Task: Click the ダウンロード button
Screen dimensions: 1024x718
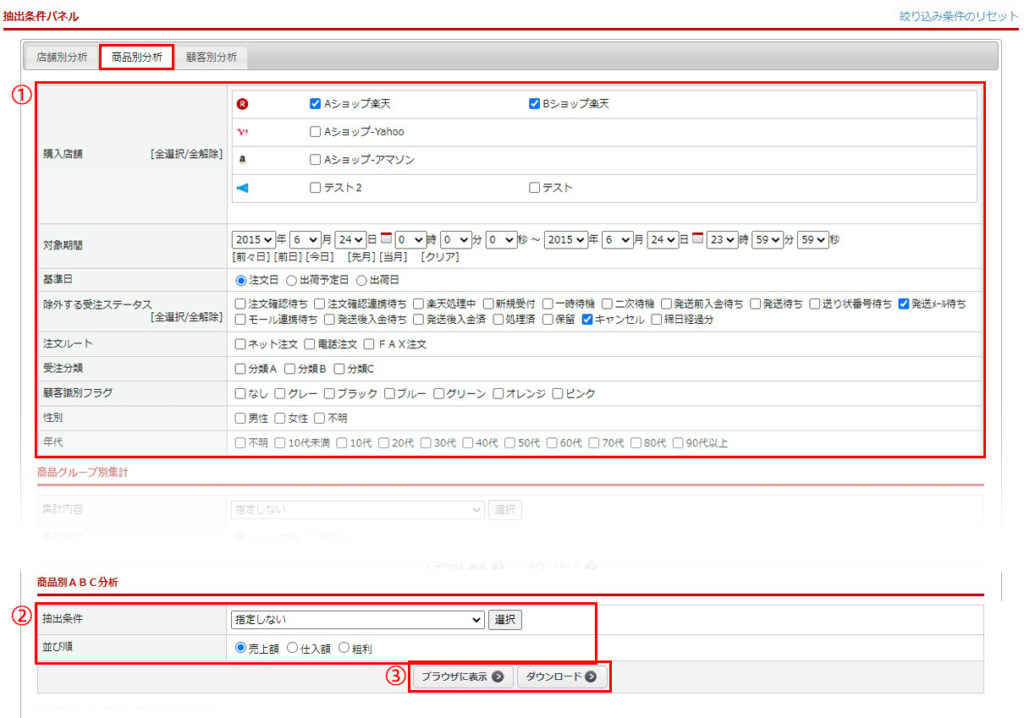Action: coord(562,677)
